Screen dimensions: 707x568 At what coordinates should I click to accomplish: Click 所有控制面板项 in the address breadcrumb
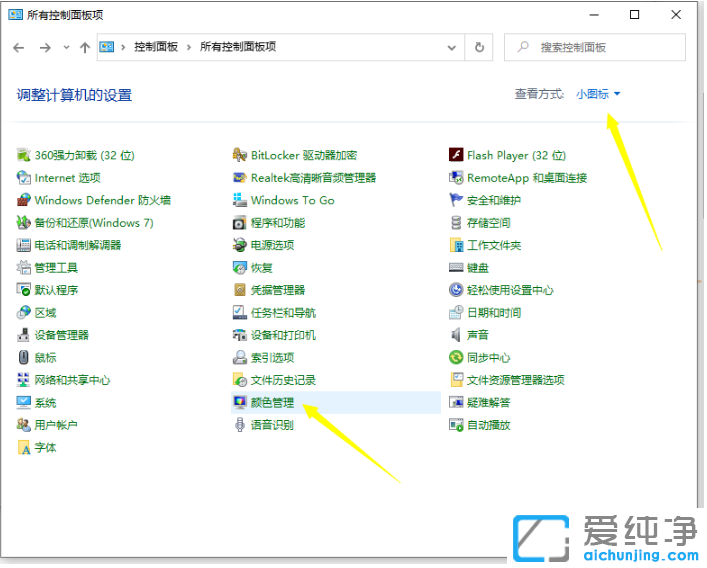click(x=238, y=47)
